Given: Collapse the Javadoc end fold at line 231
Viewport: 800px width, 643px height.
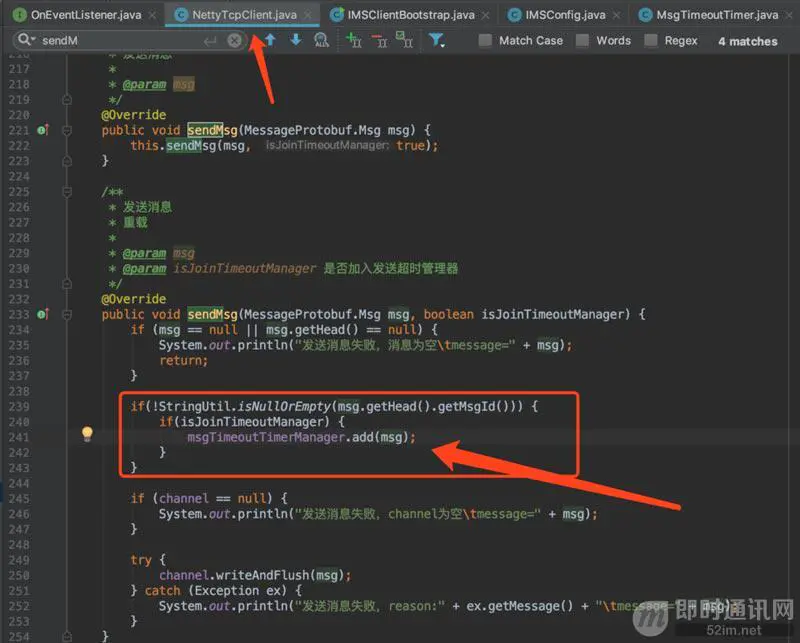Looking at the screenshot, I should pyautogui.click(x=67, y=284).
